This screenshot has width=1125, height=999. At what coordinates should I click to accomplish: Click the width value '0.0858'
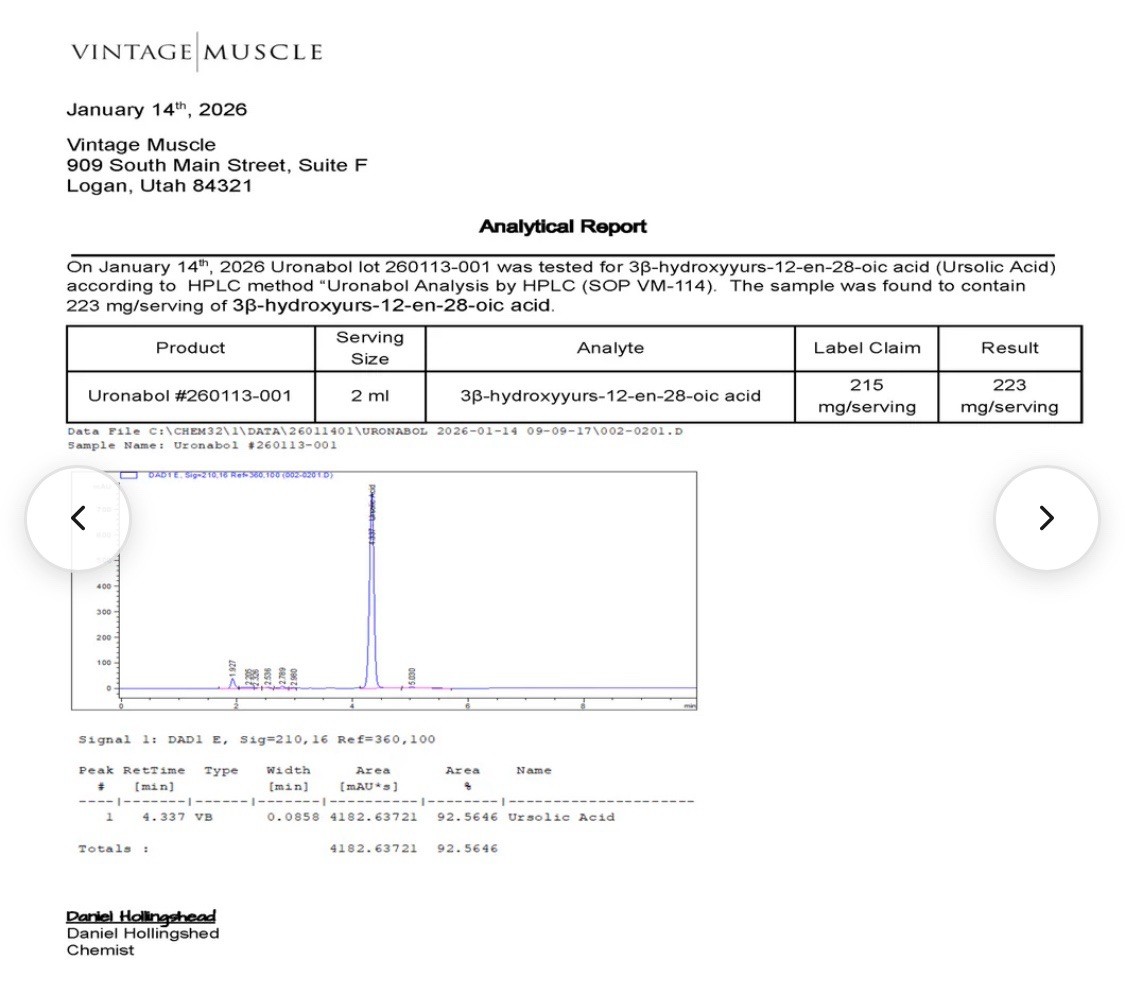pos(293,817)
